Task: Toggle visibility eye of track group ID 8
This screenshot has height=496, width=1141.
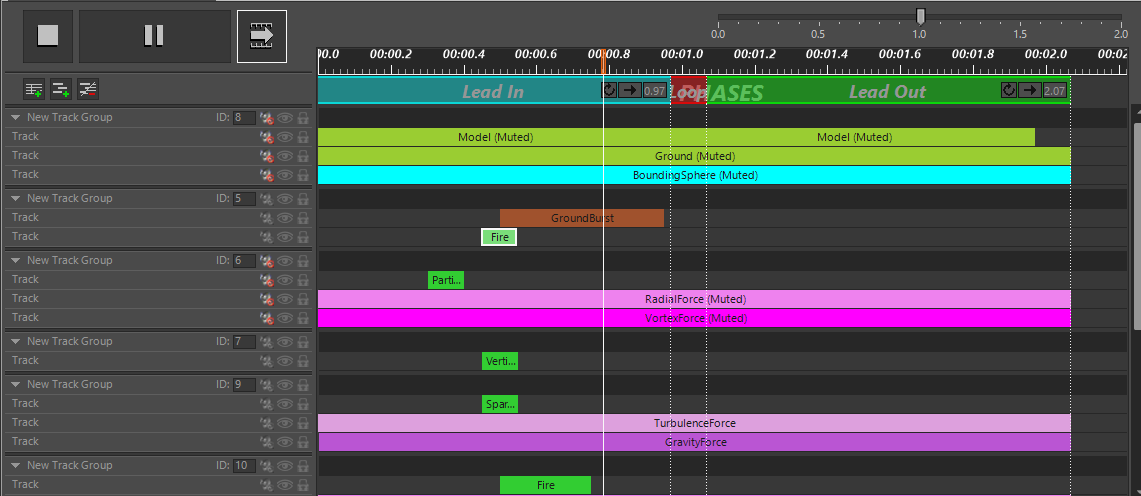Action: point(285,117)
